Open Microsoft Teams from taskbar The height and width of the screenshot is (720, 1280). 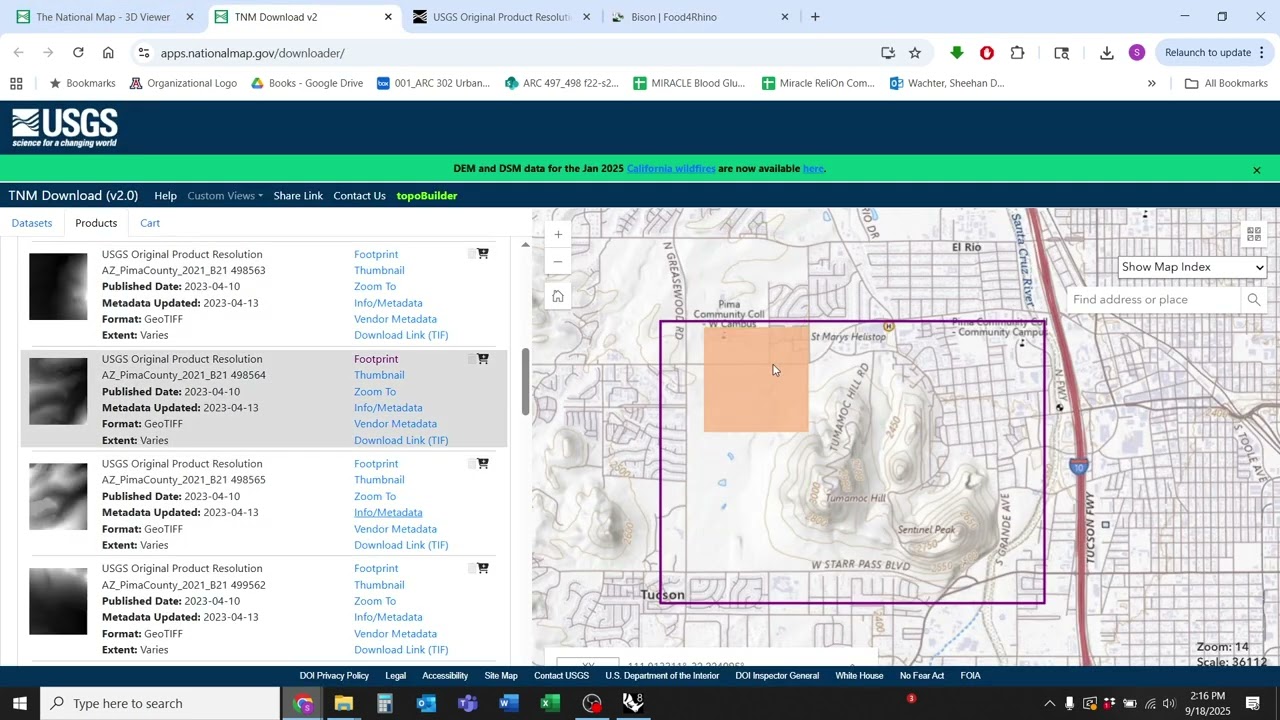click(467, 703)
